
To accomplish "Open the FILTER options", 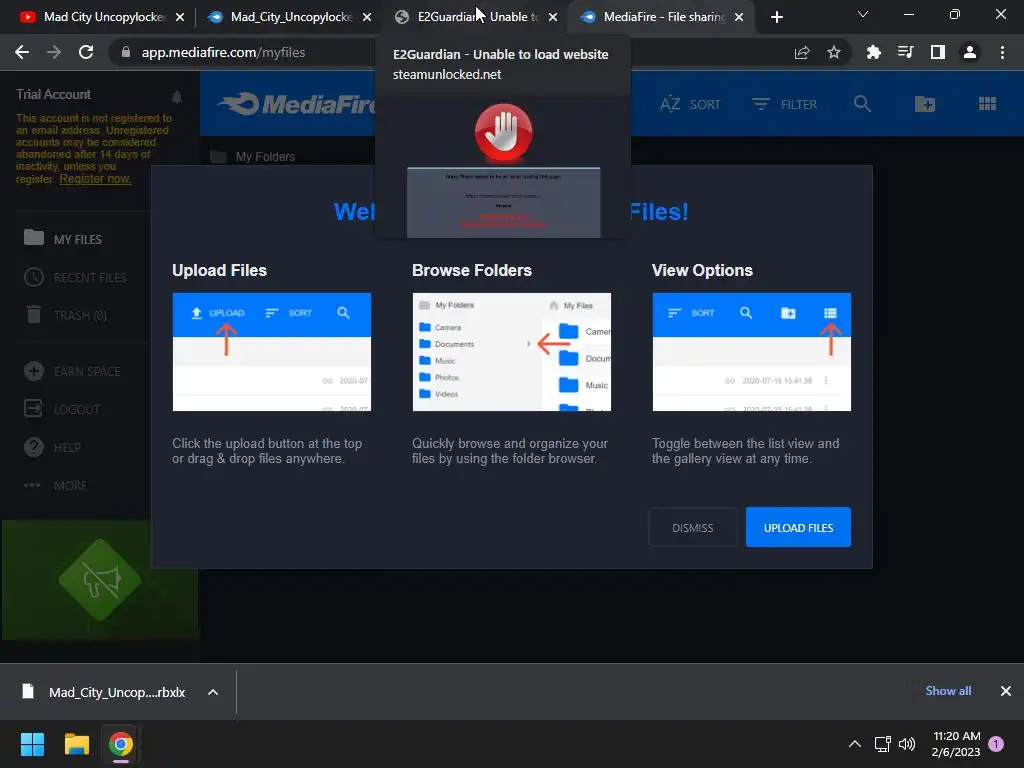I will [x=784, y=104].
